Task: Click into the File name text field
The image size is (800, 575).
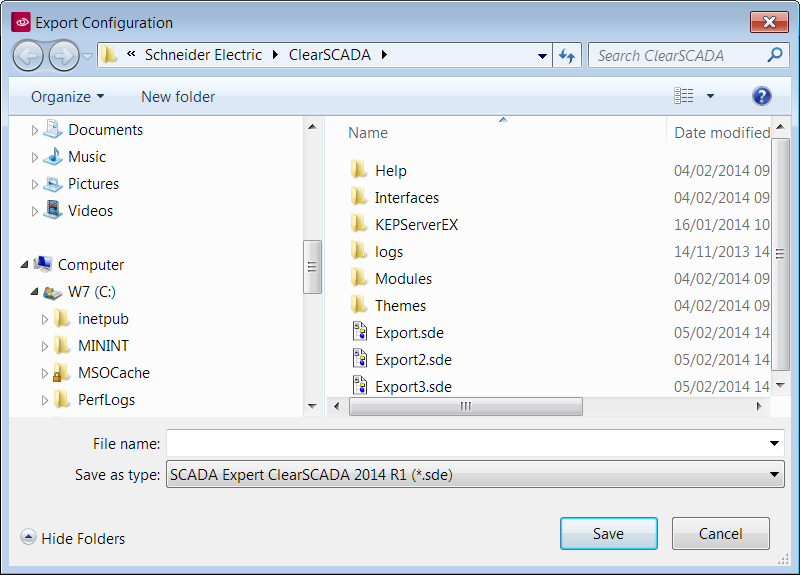Action: click(465, 443)
